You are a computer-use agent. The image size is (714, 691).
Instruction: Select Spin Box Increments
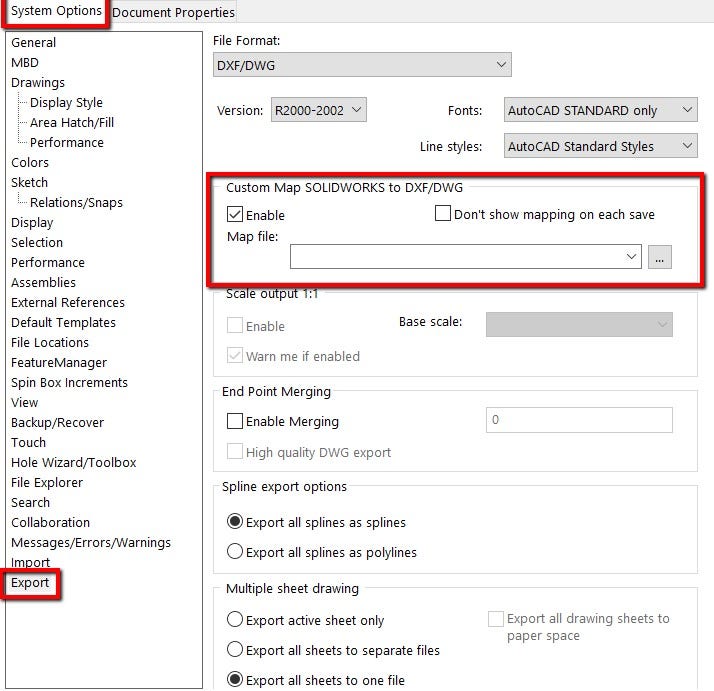click(69, 383)
